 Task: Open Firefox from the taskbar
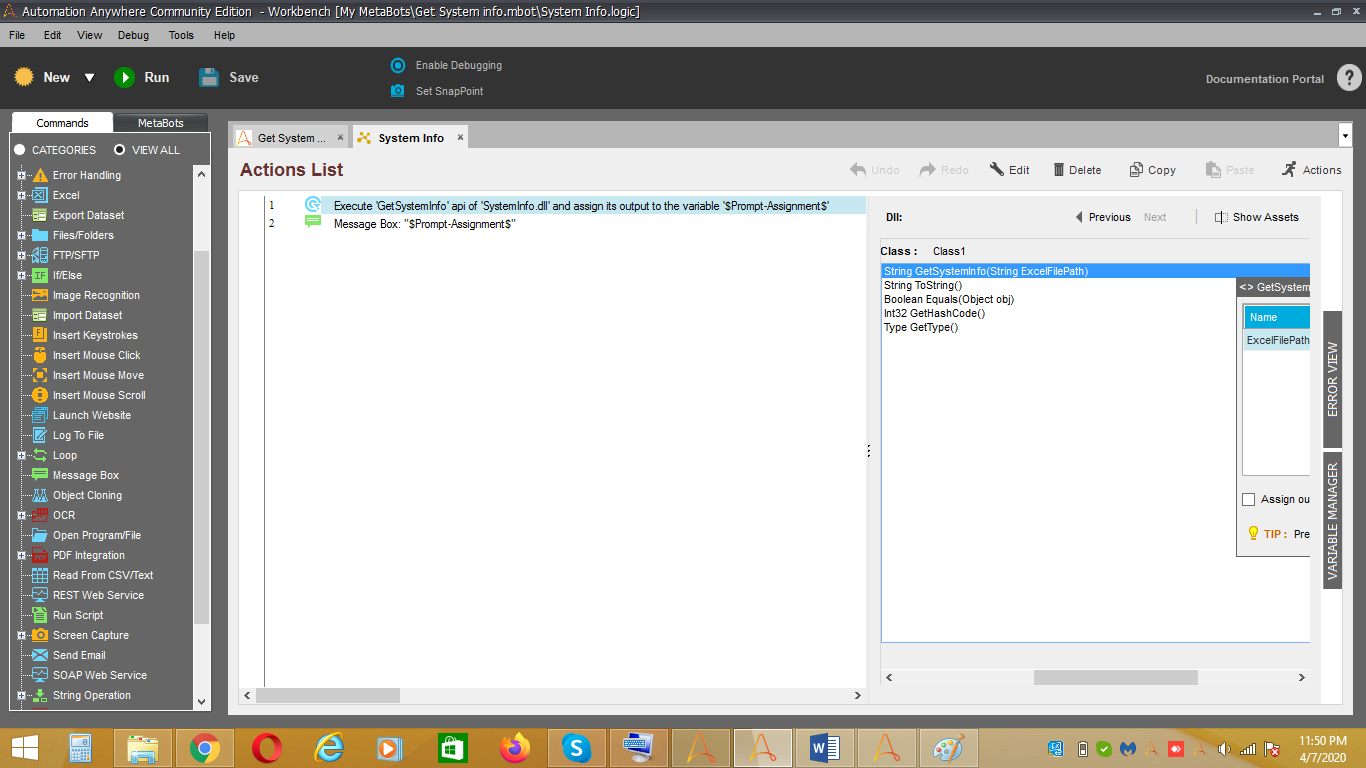click(515, 747)
